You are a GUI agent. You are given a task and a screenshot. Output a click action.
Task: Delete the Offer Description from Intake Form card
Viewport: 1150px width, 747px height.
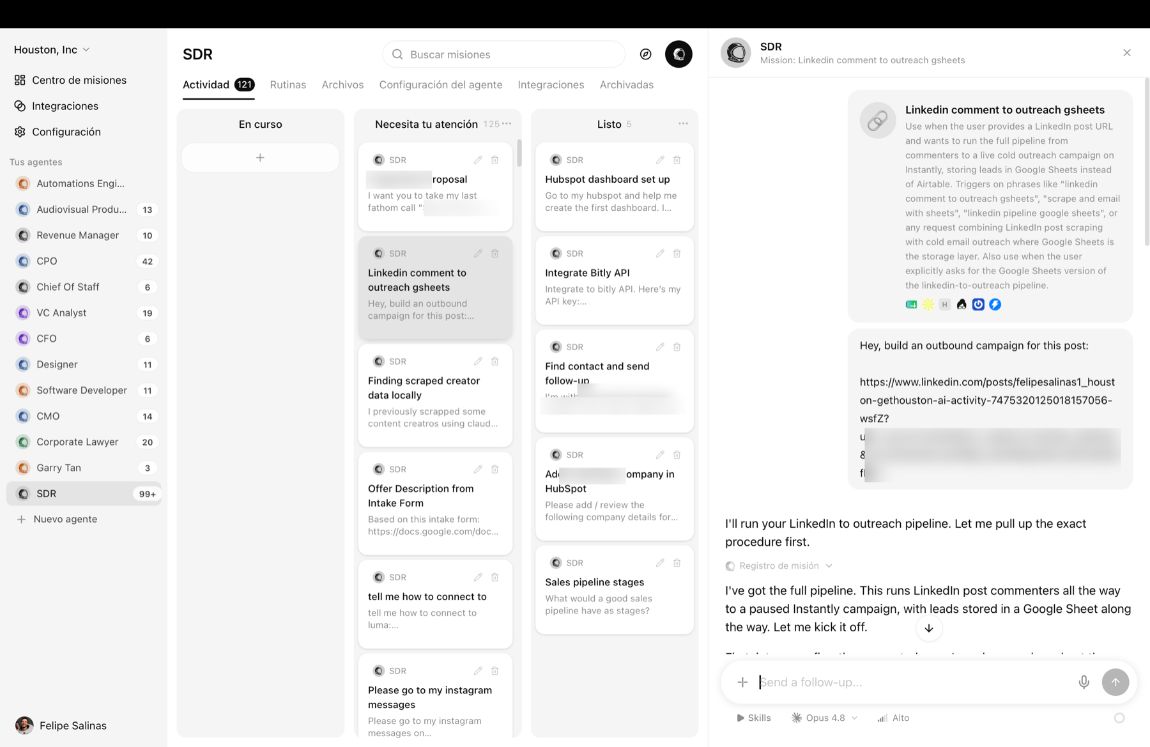[495, 469]
